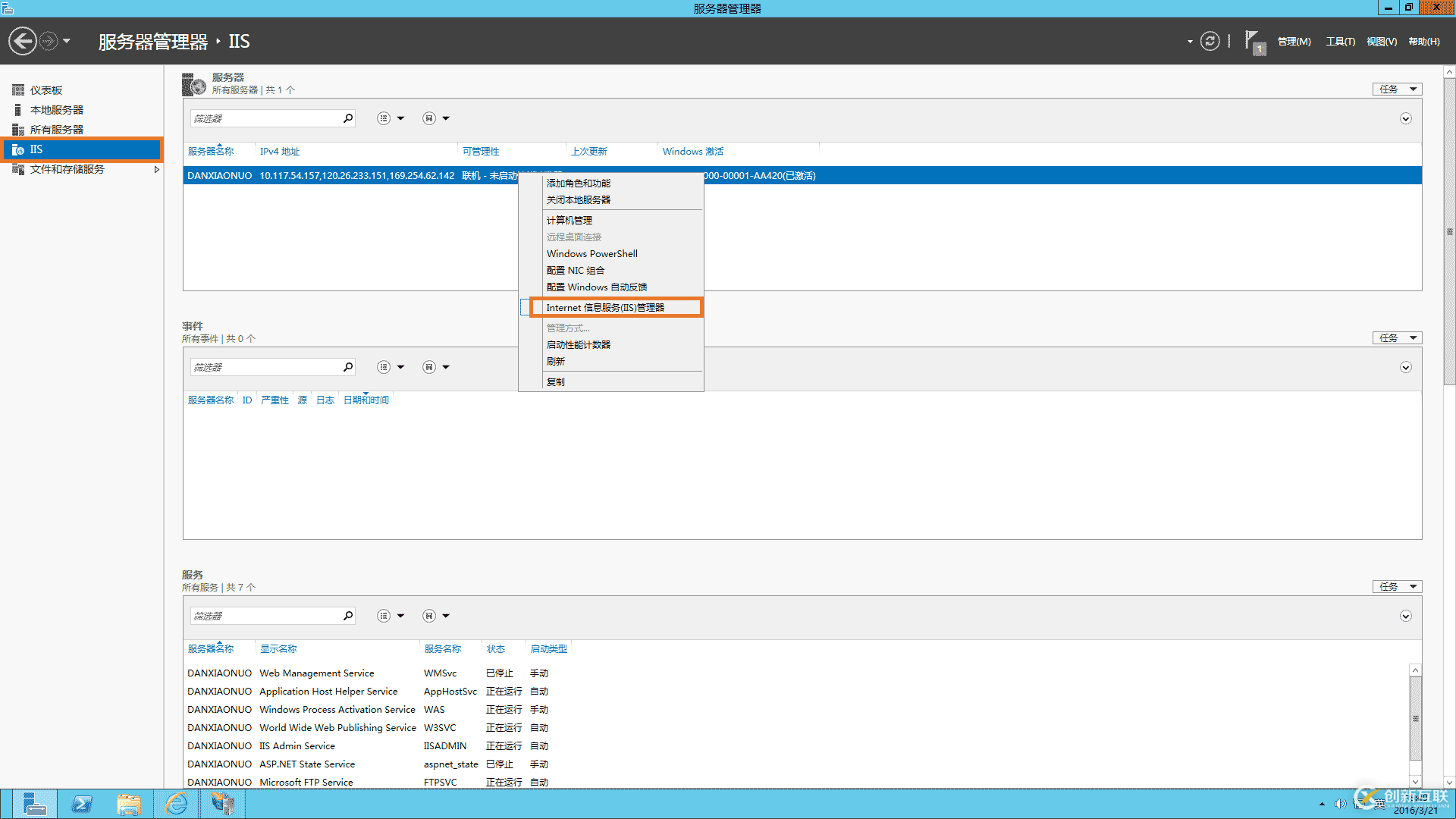Open Internet 信息服务(IIS)管理器 from context menu
Viewport: 1456px width, 819px height.
click(x=616, y=307)
